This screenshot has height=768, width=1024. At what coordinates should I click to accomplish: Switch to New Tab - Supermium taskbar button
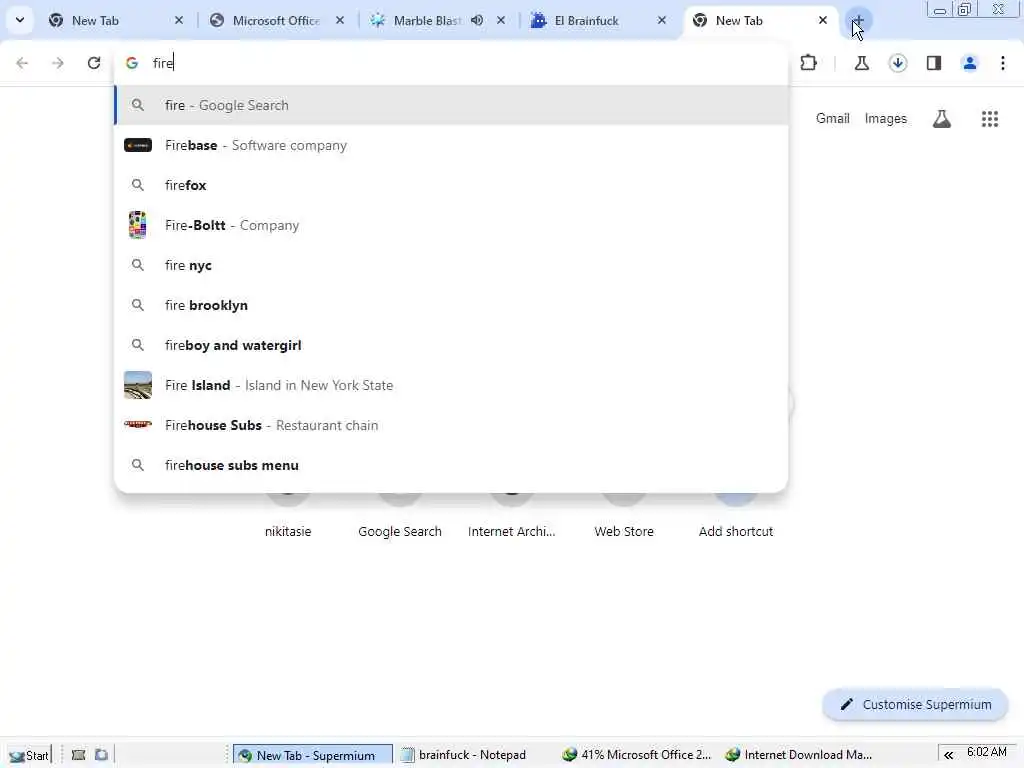click(313, 755)
